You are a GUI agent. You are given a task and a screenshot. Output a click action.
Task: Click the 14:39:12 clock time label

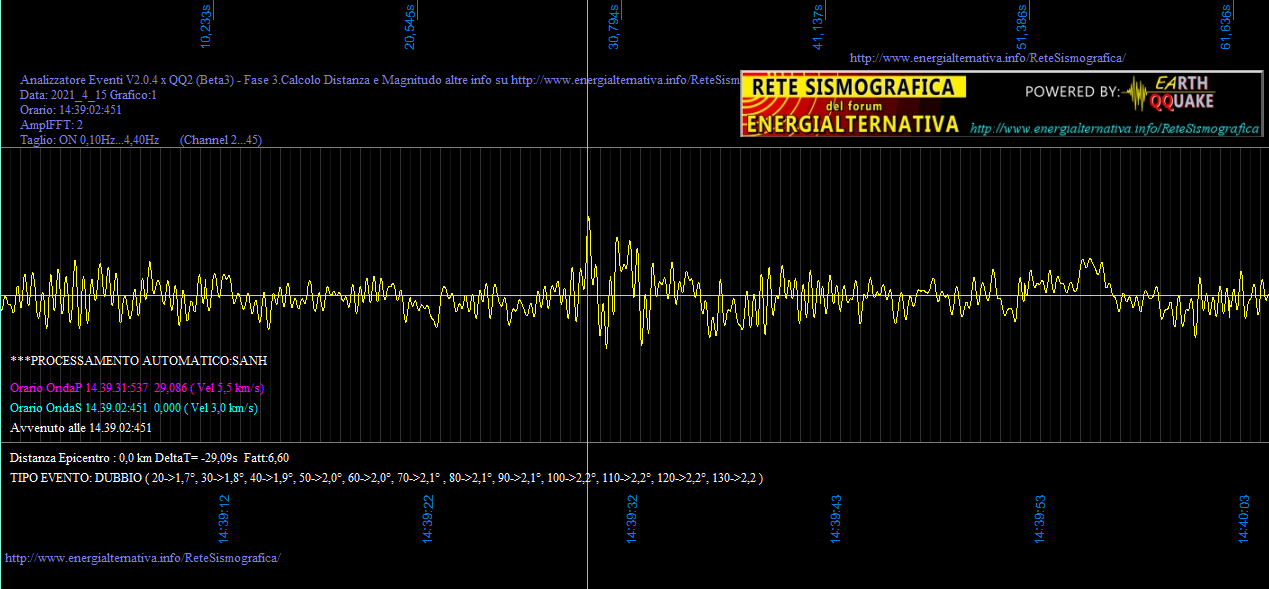(x=225, y=518)
